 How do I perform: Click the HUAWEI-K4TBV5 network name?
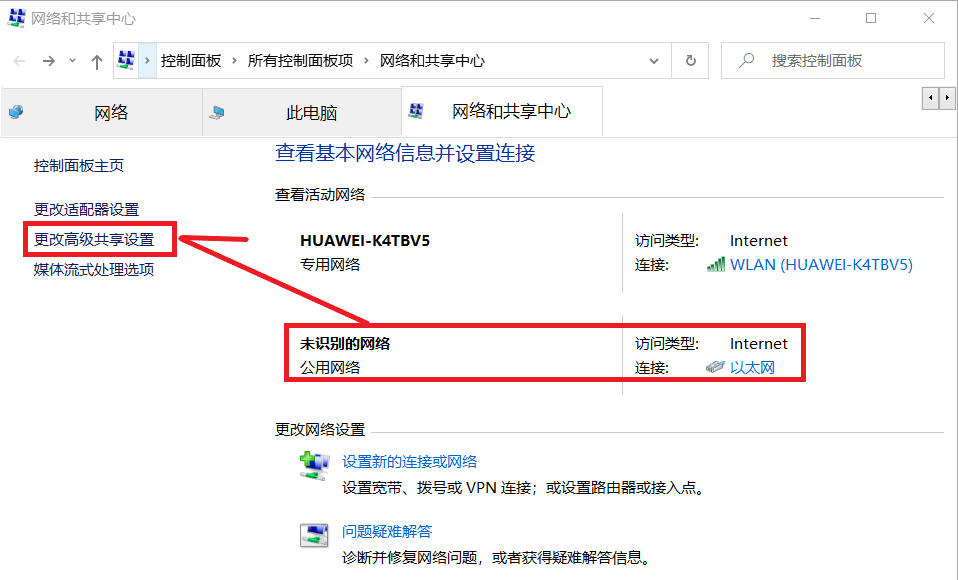pos(365,241)
